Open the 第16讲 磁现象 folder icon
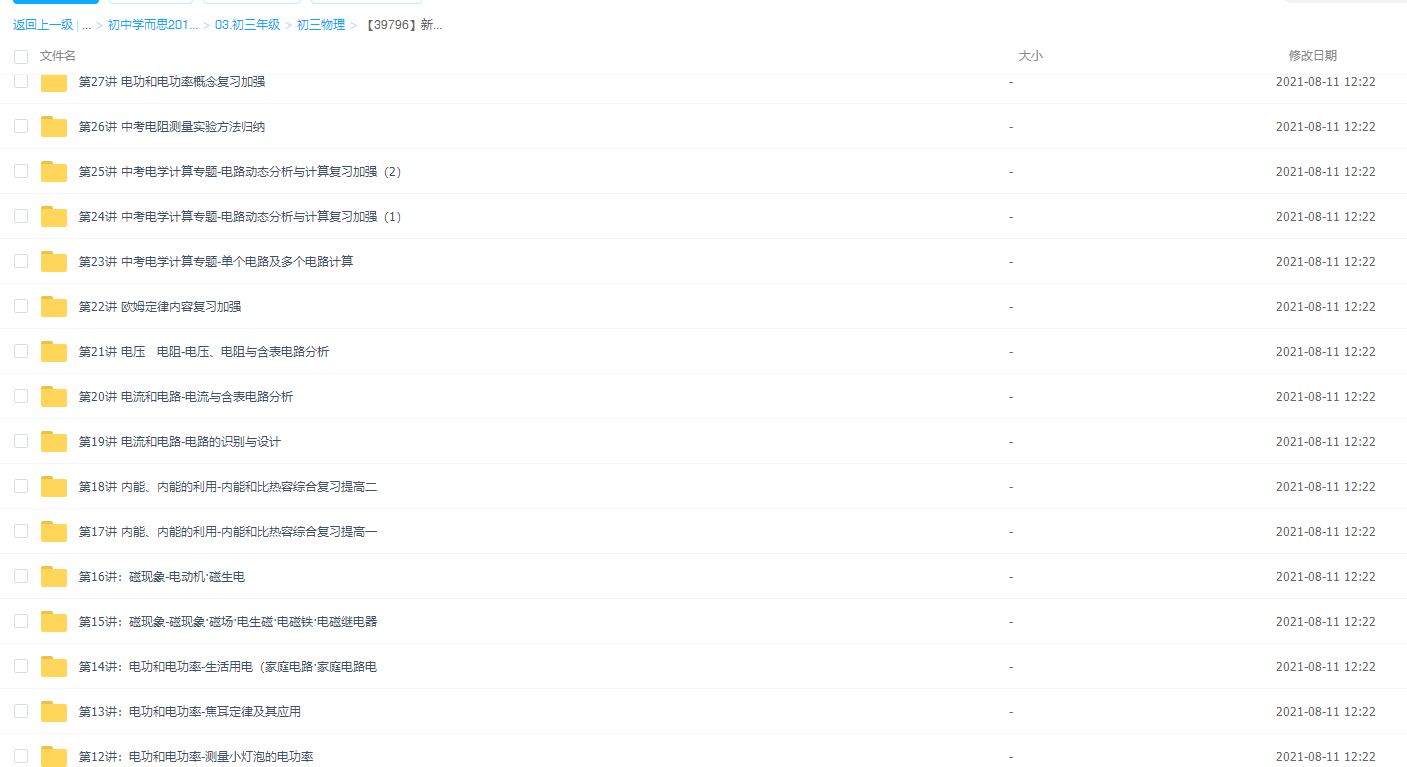 coord(53,577)
